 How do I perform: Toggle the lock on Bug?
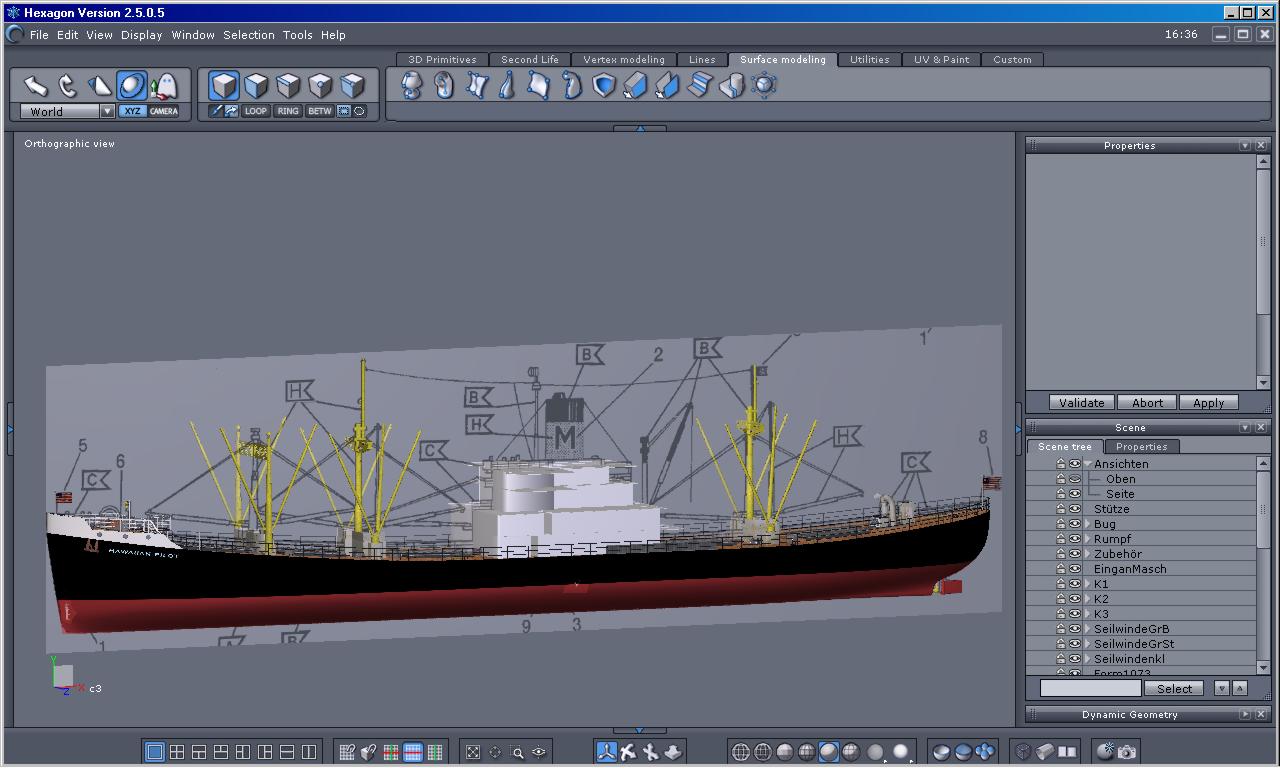point(1061,524)
